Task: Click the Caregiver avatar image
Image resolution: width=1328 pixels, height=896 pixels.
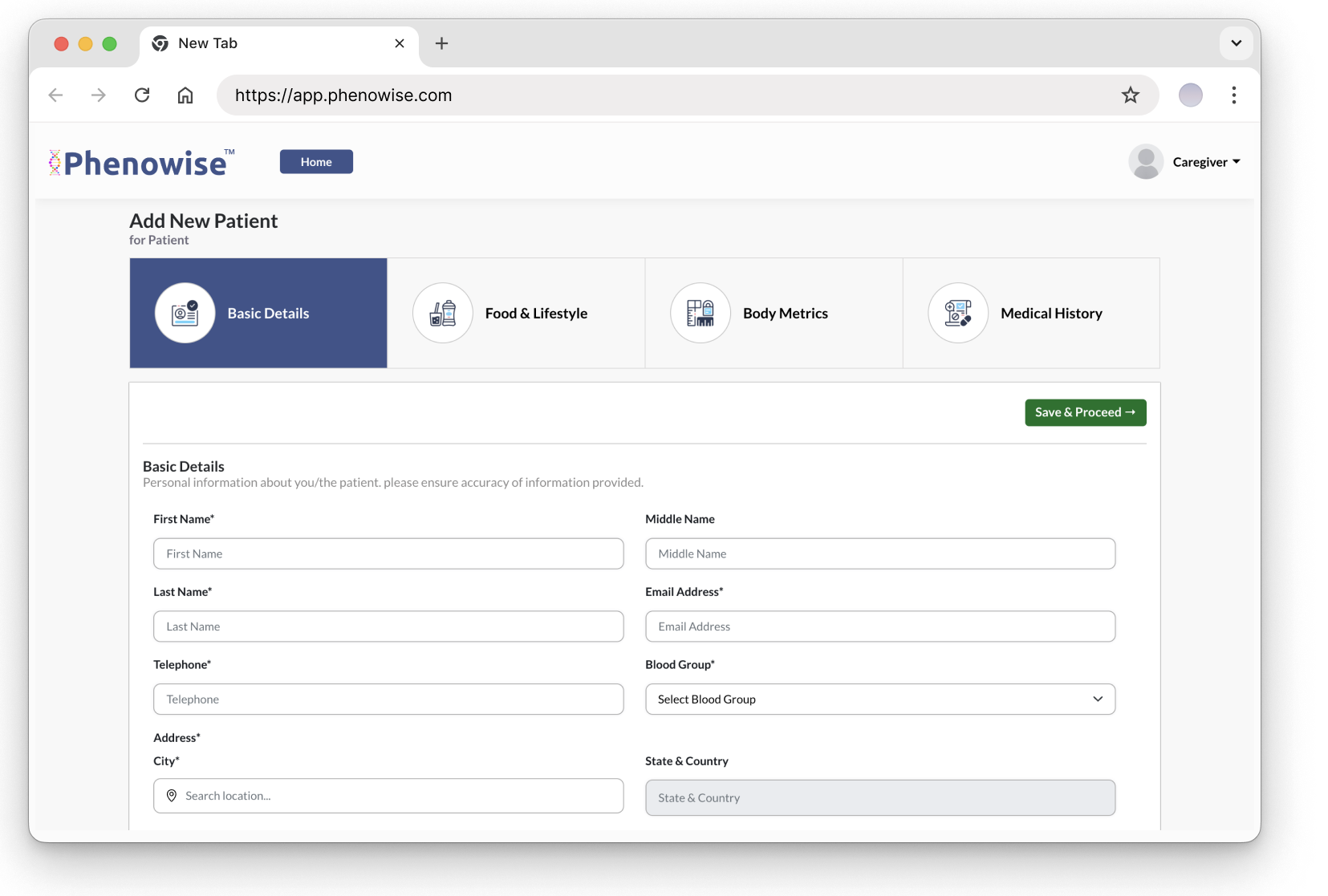Action: (1145, 162)
